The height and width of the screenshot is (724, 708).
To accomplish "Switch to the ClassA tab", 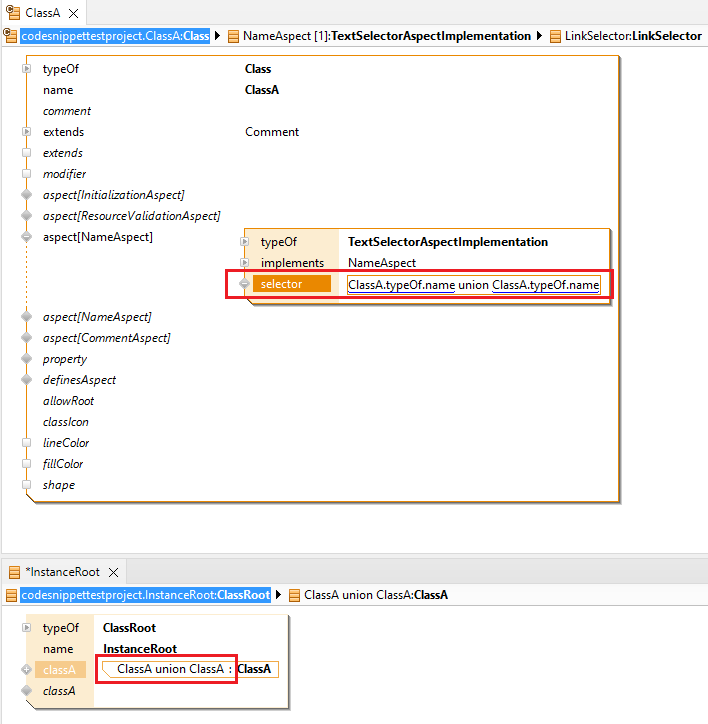I will pos(42,13).
